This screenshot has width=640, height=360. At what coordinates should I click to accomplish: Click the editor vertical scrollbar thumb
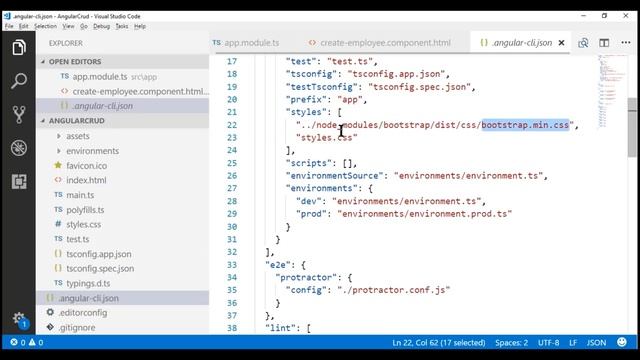point(632,127)
